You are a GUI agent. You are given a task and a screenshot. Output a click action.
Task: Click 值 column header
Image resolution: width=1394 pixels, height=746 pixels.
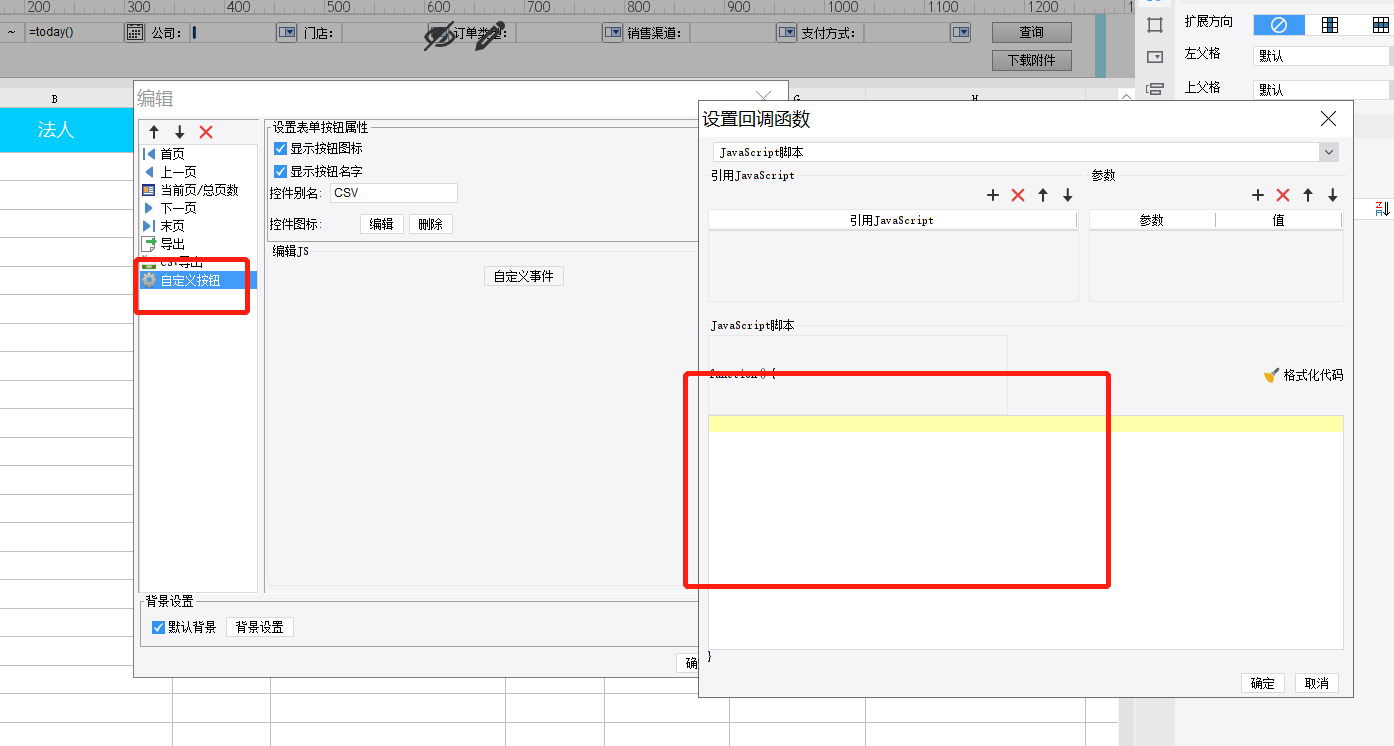point(1279,220)
